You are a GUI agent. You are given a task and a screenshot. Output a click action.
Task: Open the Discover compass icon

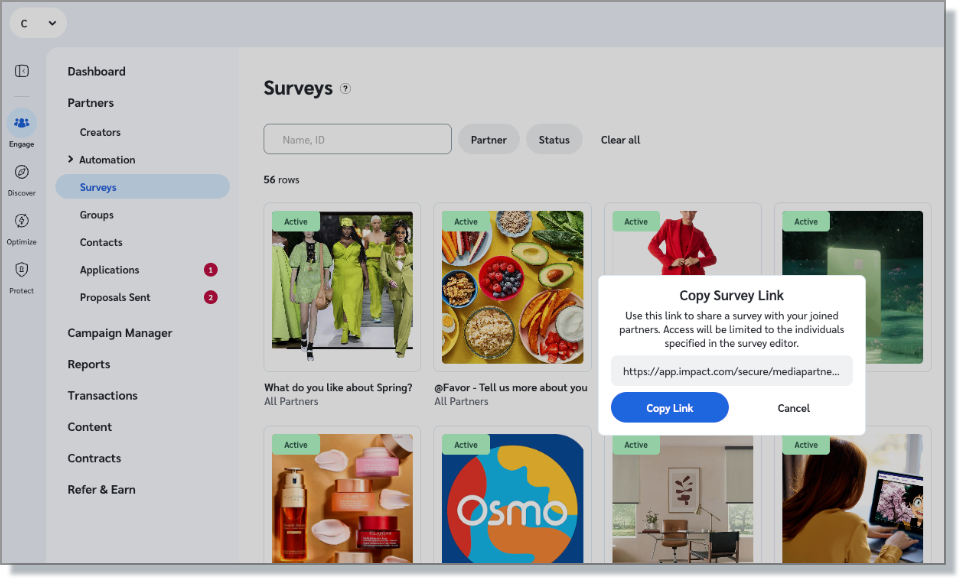pyautogui.click(x=21, y=172)
